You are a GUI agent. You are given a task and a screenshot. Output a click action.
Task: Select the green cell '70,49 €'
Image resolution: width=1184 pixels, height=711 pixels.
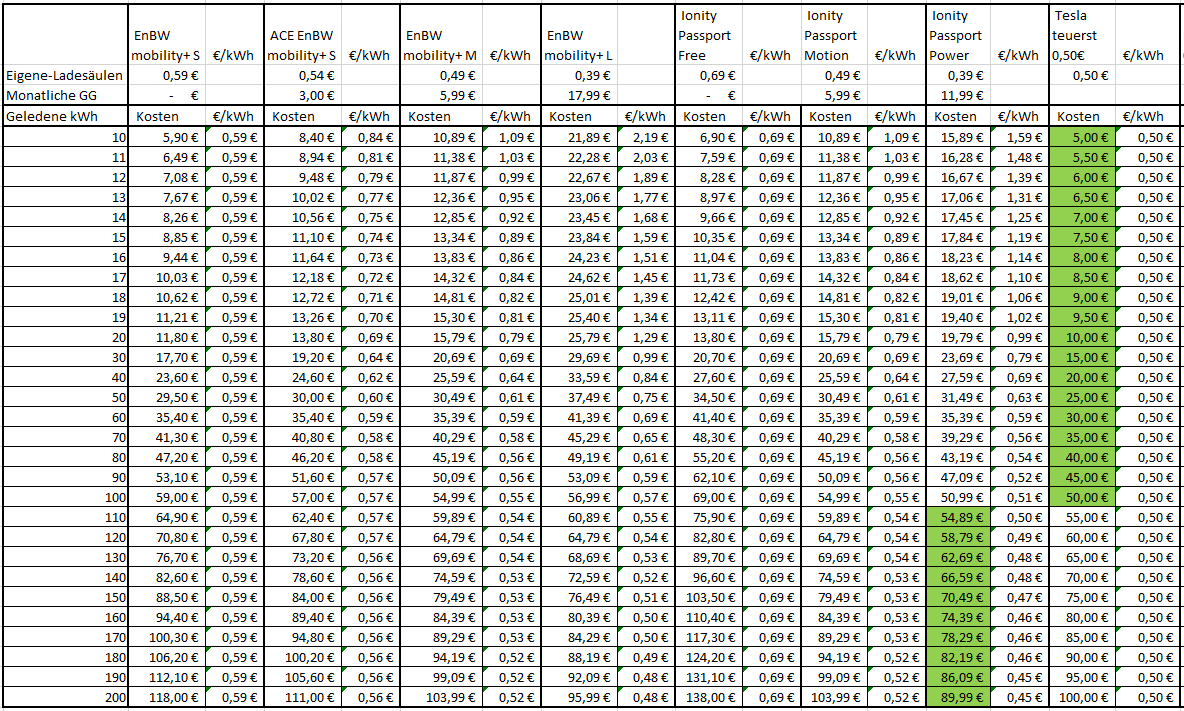pos(958,598)
